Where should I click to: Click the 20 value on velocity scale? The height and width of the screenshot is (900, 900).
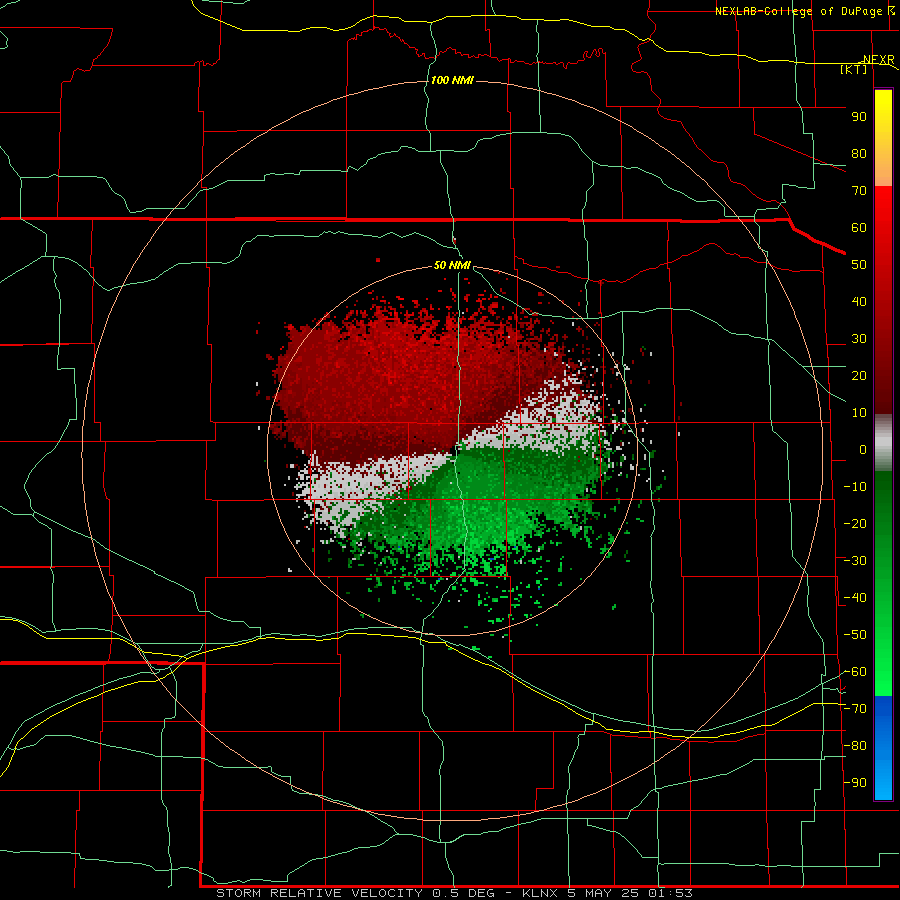(859, 376)
